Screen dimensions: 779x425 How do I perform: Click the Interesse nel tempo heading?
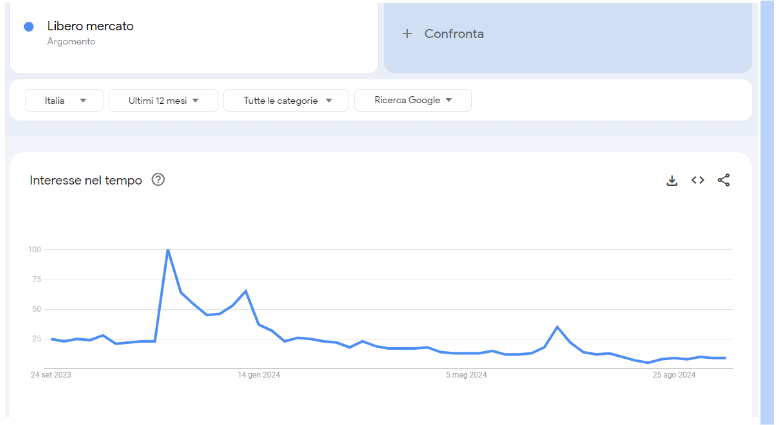click(86, 180)
